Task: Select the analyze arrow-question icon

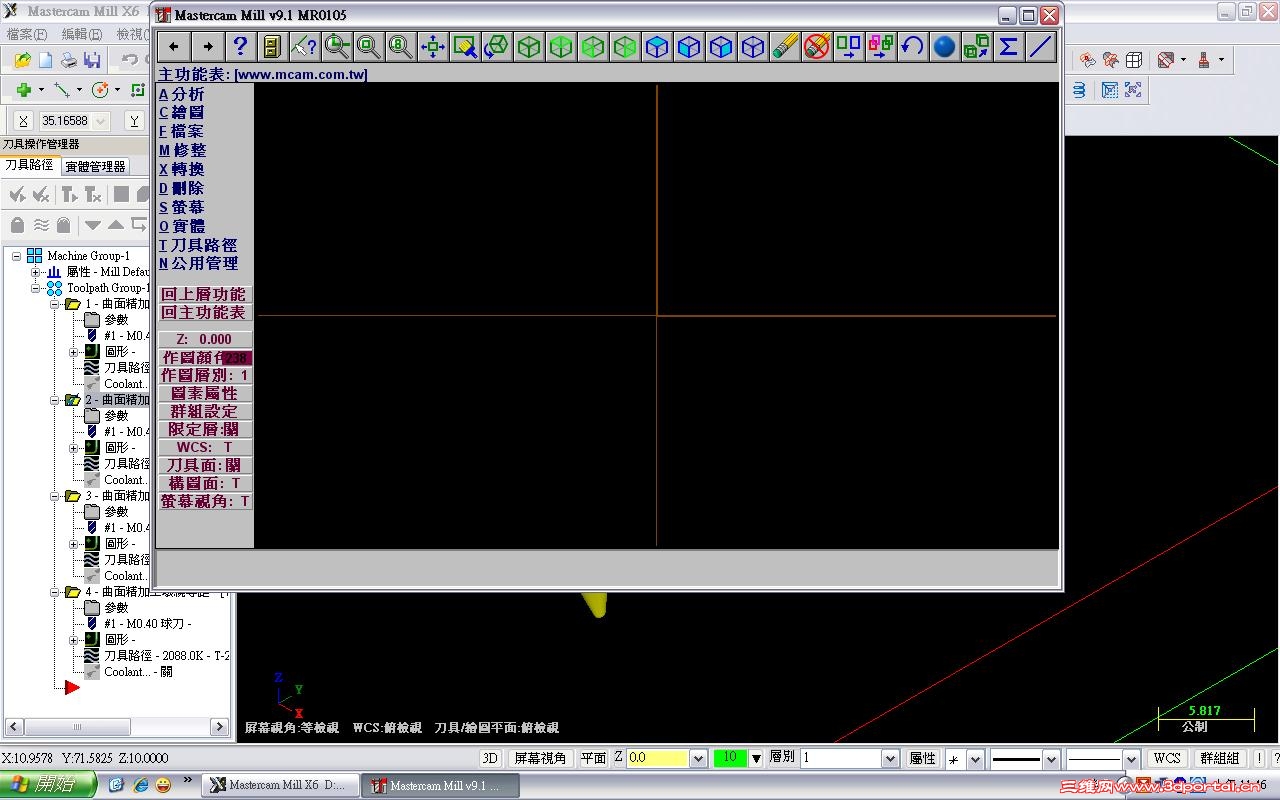Action: tap(303, 47)
